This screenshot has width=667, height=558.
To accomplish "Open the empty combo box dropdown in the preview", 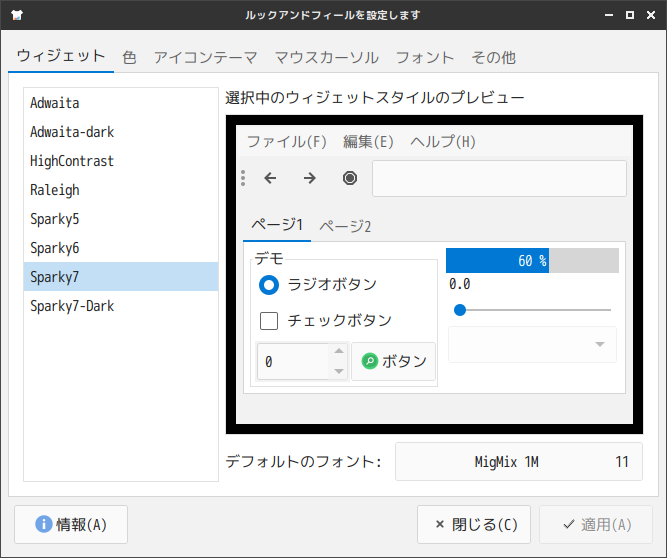I will [x=532, y=344].
